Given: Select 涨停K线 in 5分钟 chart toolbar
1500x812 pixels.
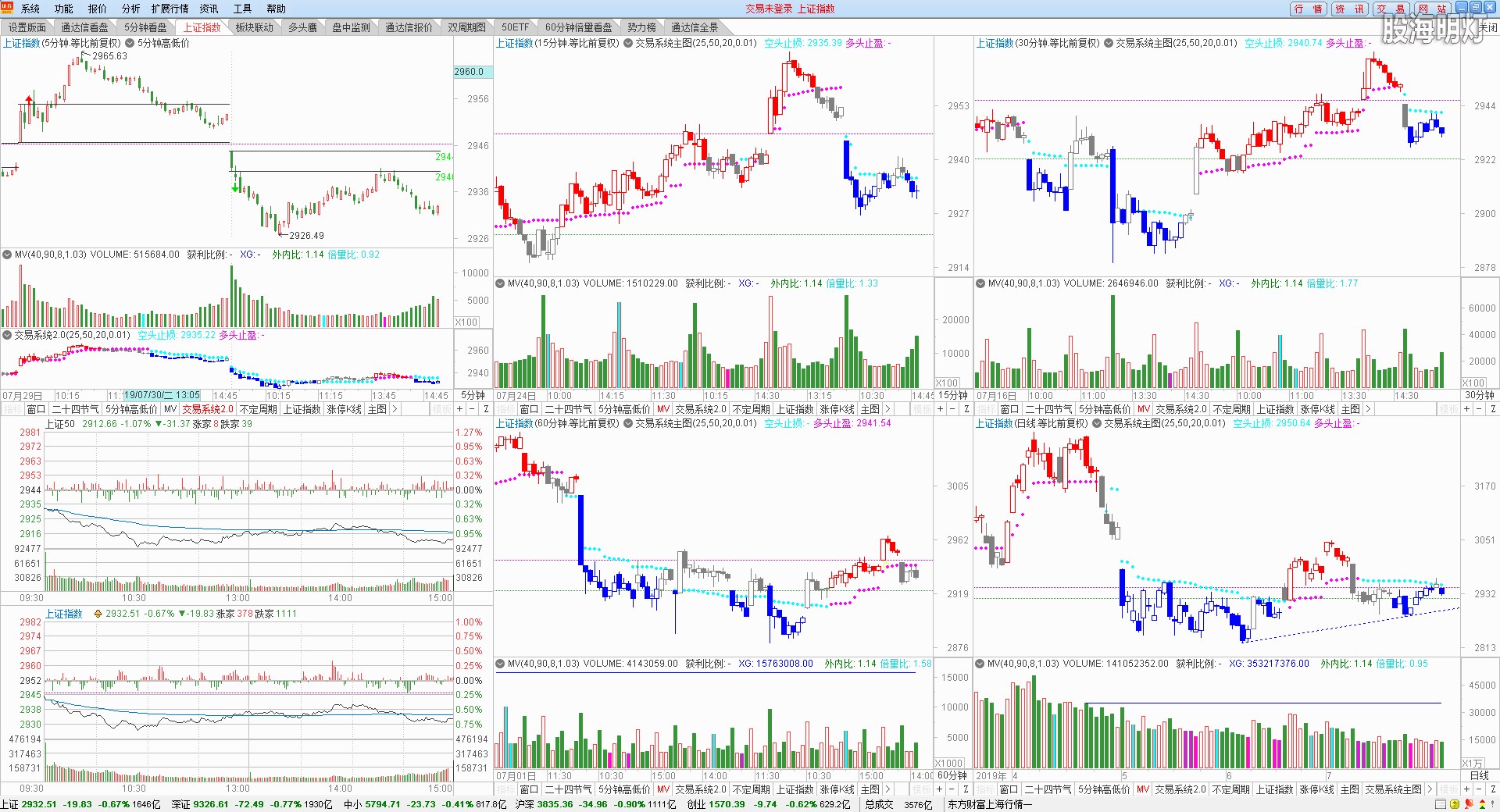Looking at the screenshot, I should 345,409.
